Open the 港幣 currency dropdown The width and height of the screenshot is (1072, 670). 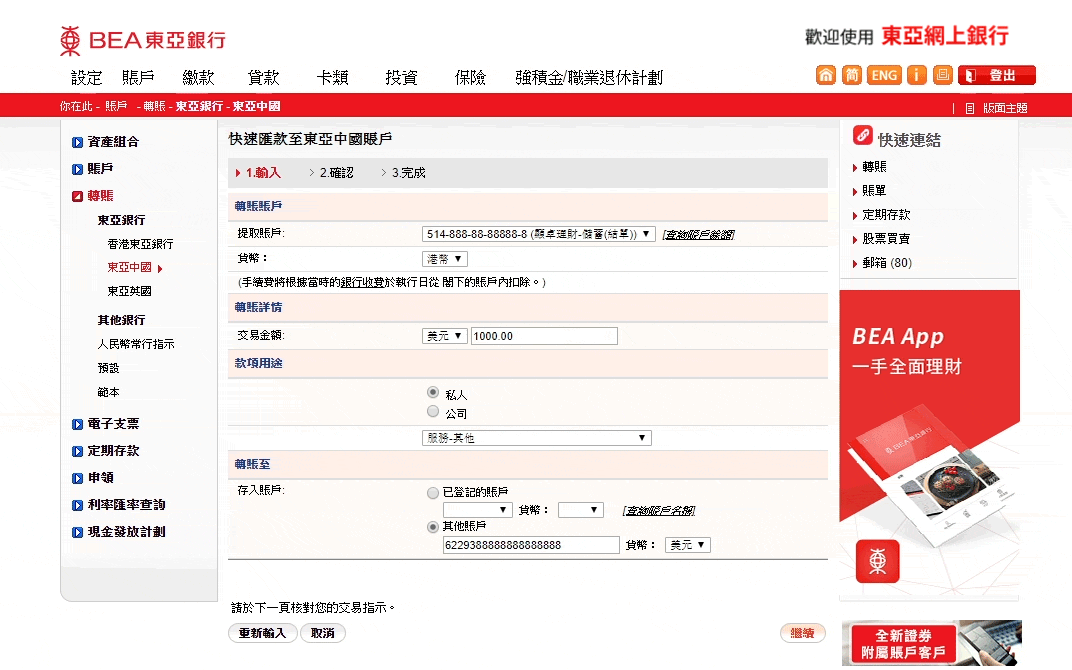click(445, 259)
